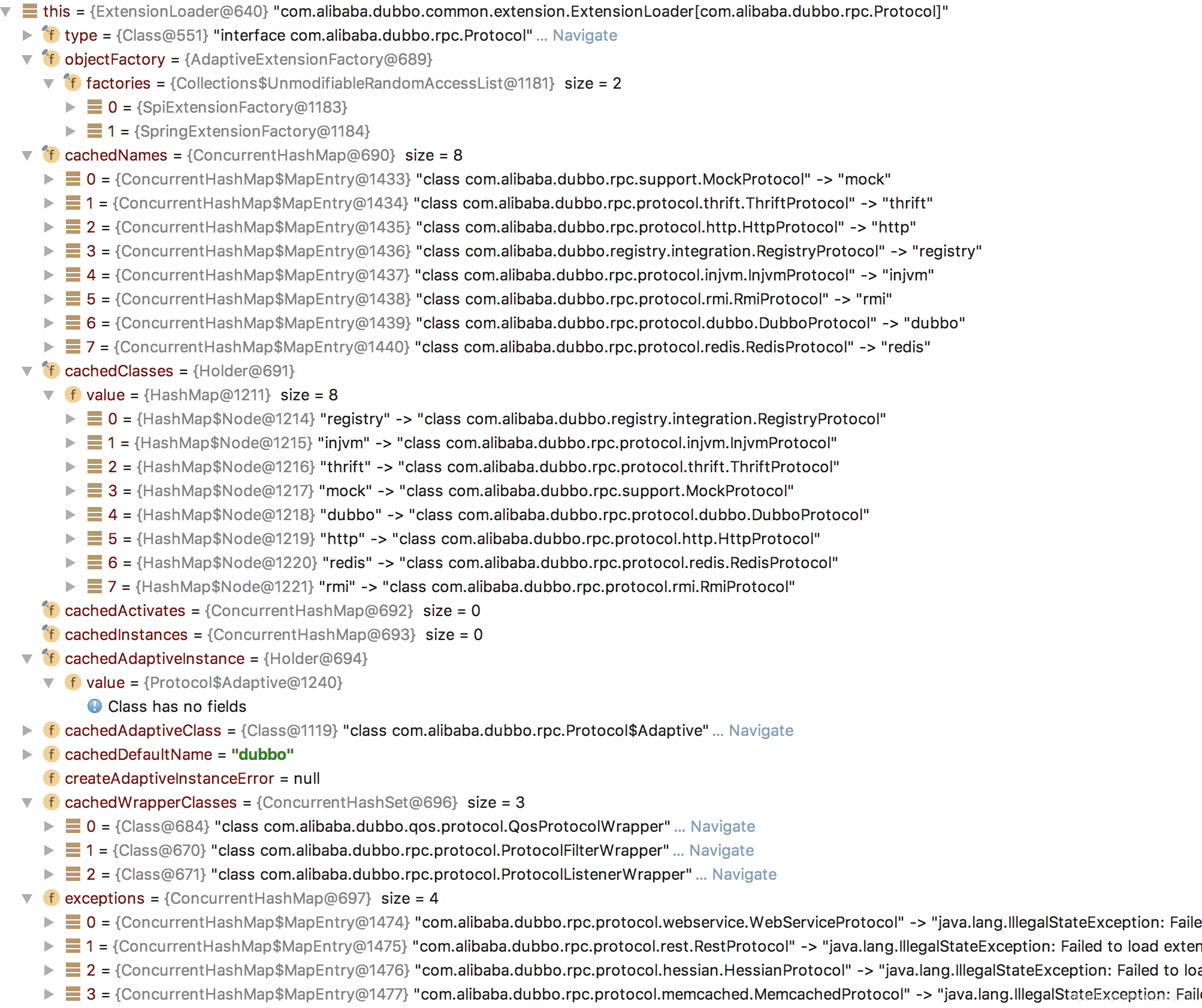Image resolution: width=1202 pixels, height=1008 pixels.
Task: Collapse the cachedClasses holder node
Action: 27,371
